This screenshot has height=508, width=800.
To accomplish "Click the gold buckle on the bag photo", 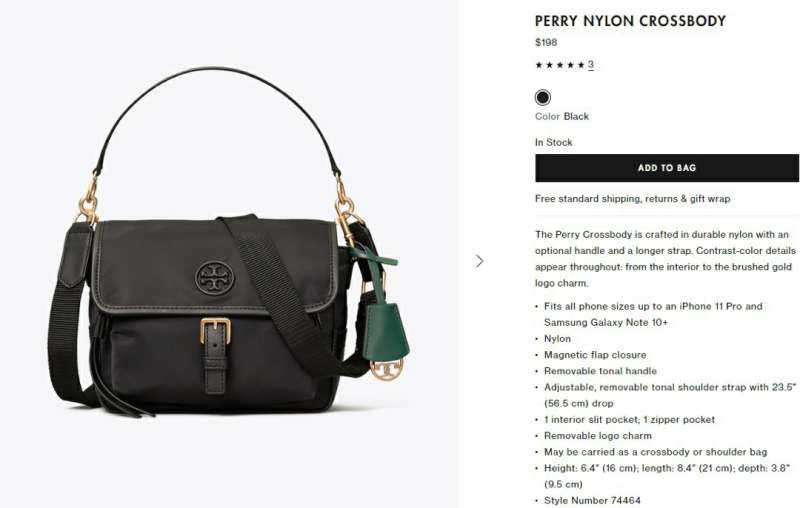I will pyautogui.click(x=215, y=331).
